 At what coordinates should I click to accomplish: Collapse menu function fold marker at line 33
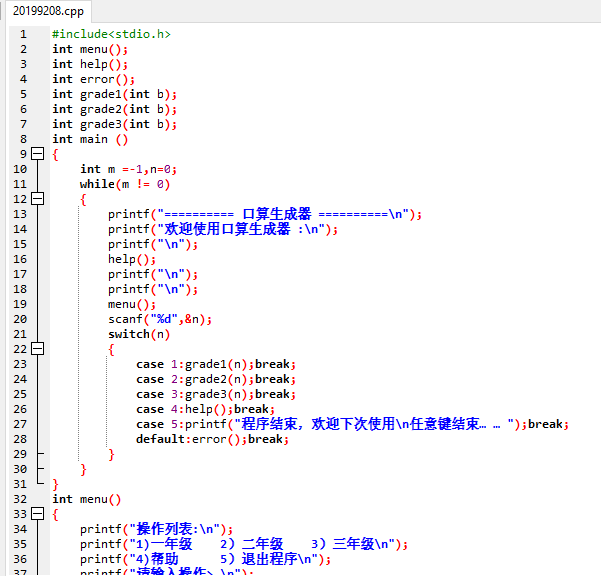tap(37, 514)
